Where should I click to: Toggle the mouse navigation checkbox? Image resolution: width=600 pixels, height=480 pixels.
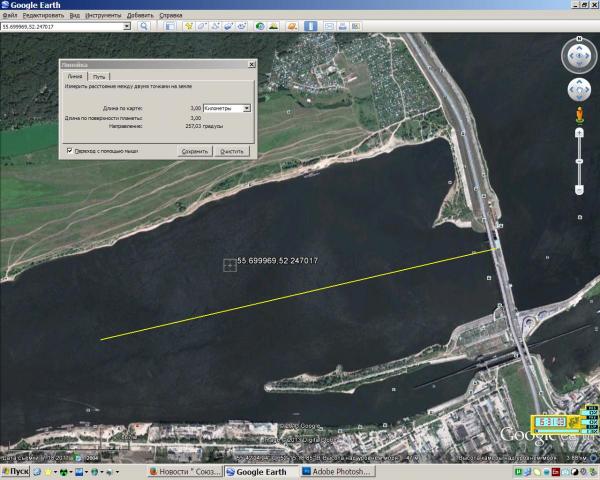pyautogui.click(x=69, y=150)
